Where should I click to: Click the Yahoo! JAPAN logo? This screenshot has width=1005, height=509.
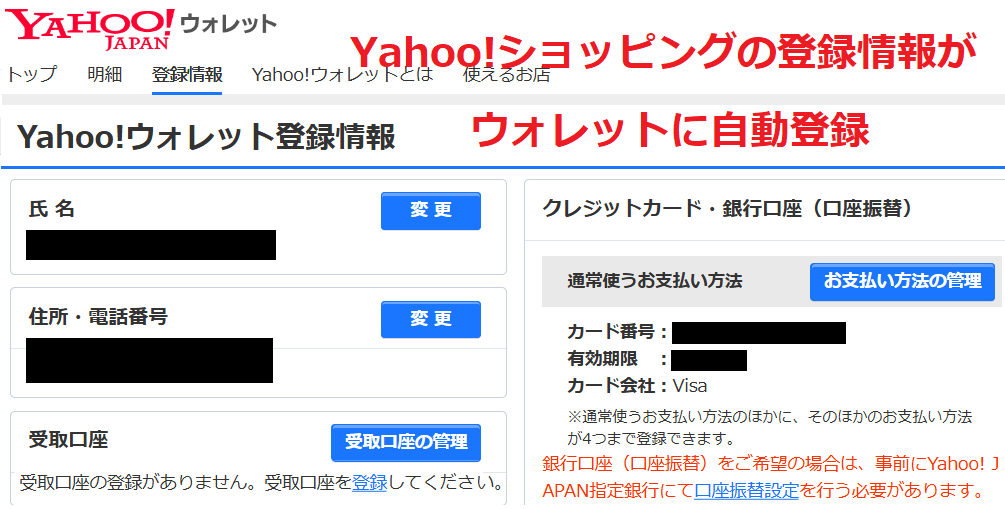click(x=88, y=28)
